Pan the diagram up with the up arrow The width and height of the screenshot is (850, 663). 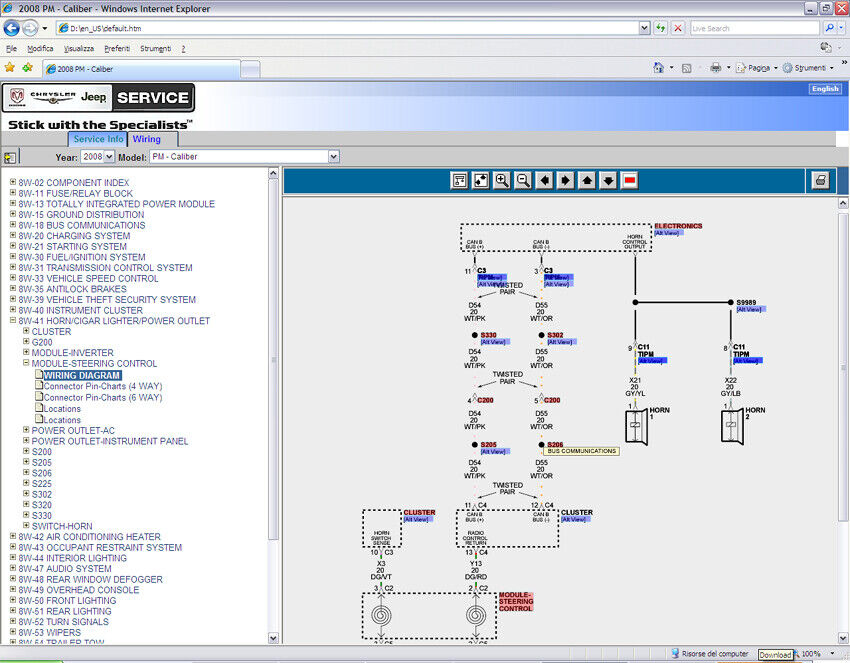click(587, 180)
